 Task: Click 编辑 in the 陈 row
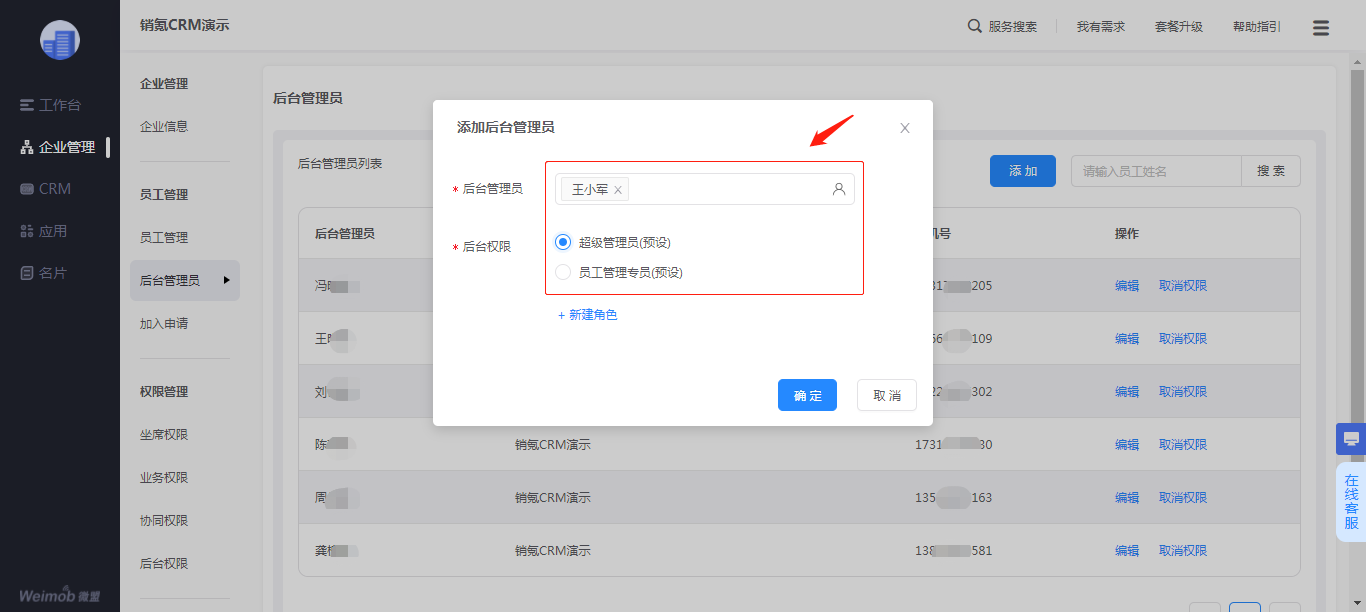(x=1127, y=445)
